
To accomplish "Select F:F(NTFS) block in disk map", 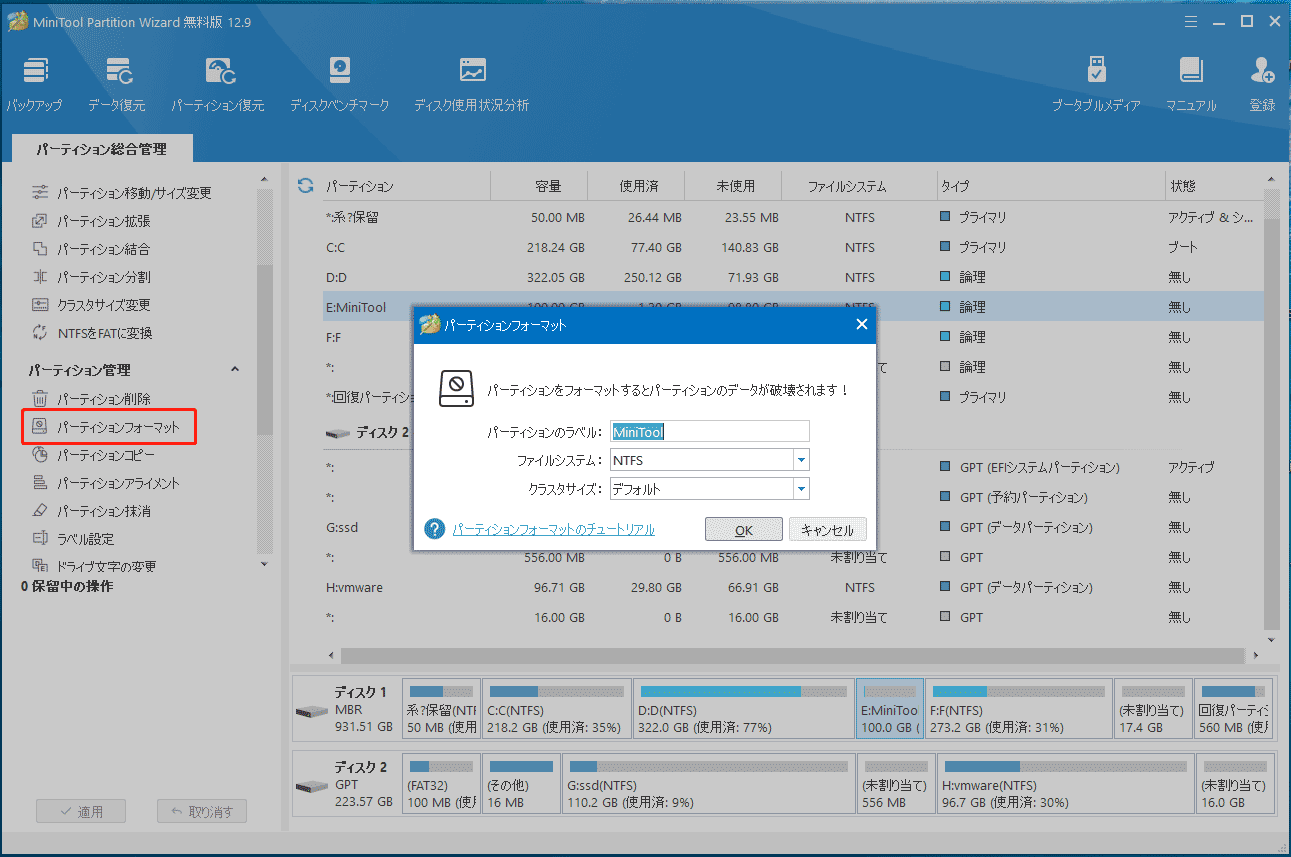I will tap(1018, 710).
